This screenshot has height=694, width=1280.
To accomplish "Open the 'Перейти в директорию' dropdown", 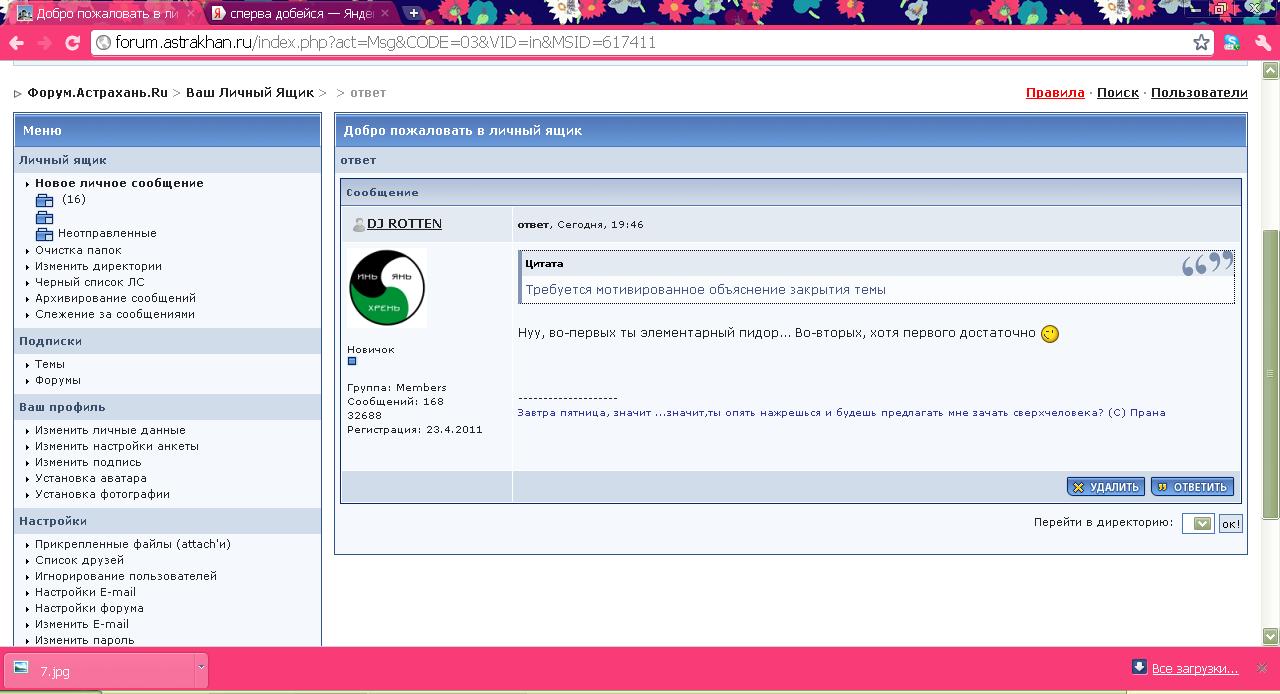I will (1198, 523).
